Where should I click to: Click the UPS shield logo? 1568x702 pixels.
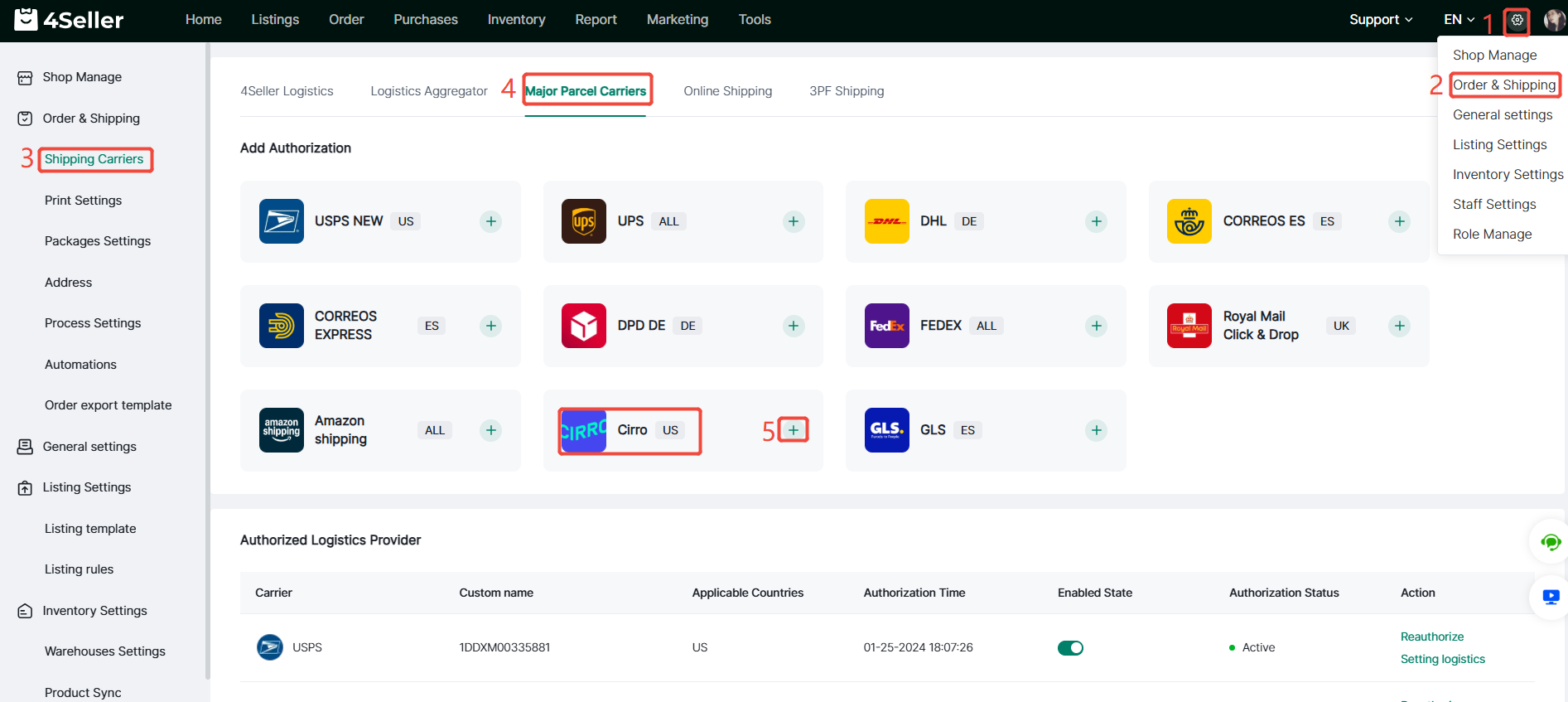[x=584, y=221]
